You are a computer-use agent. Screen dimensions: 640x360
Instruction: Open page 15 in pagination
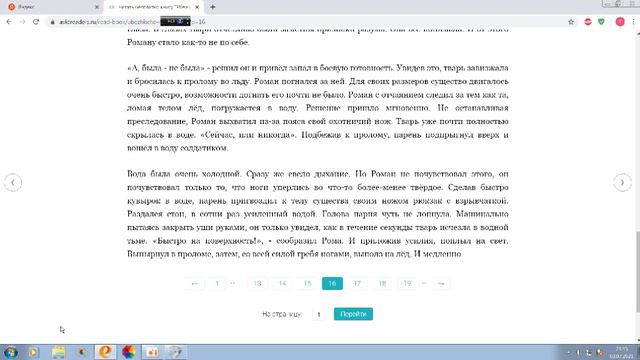307,283
